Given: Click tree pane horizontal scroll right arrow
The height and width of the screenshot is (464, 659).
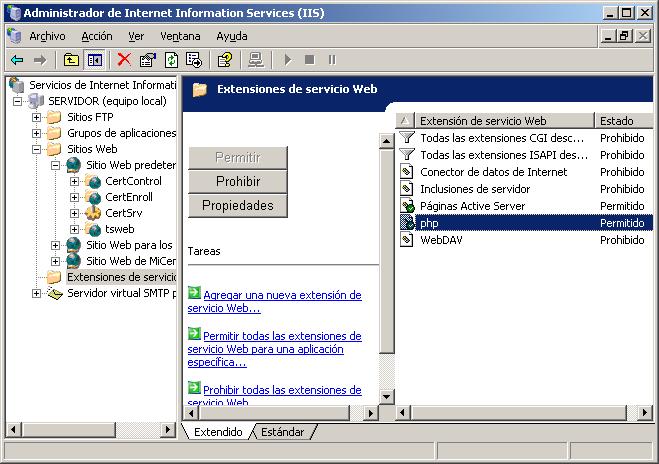Looking at the screenshot, I should click(x=168, y=429).
